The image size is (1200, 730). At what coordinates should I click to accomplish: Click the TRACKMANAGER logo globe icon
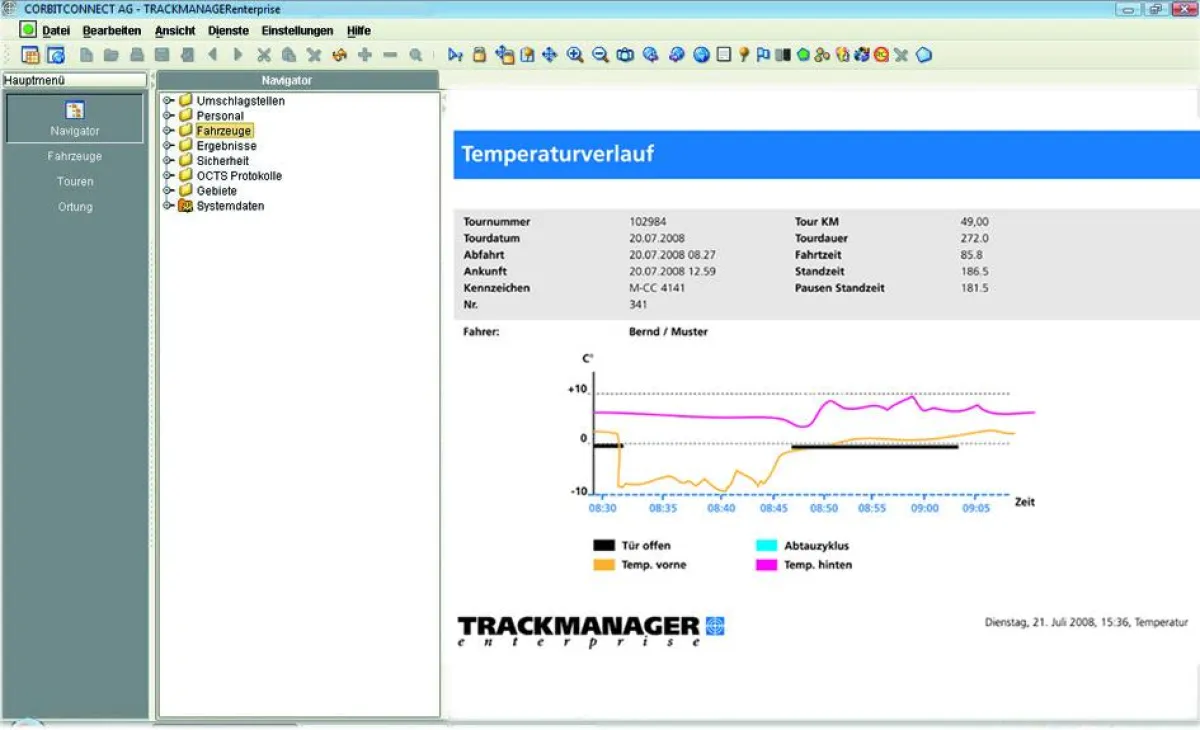[714, 626]
